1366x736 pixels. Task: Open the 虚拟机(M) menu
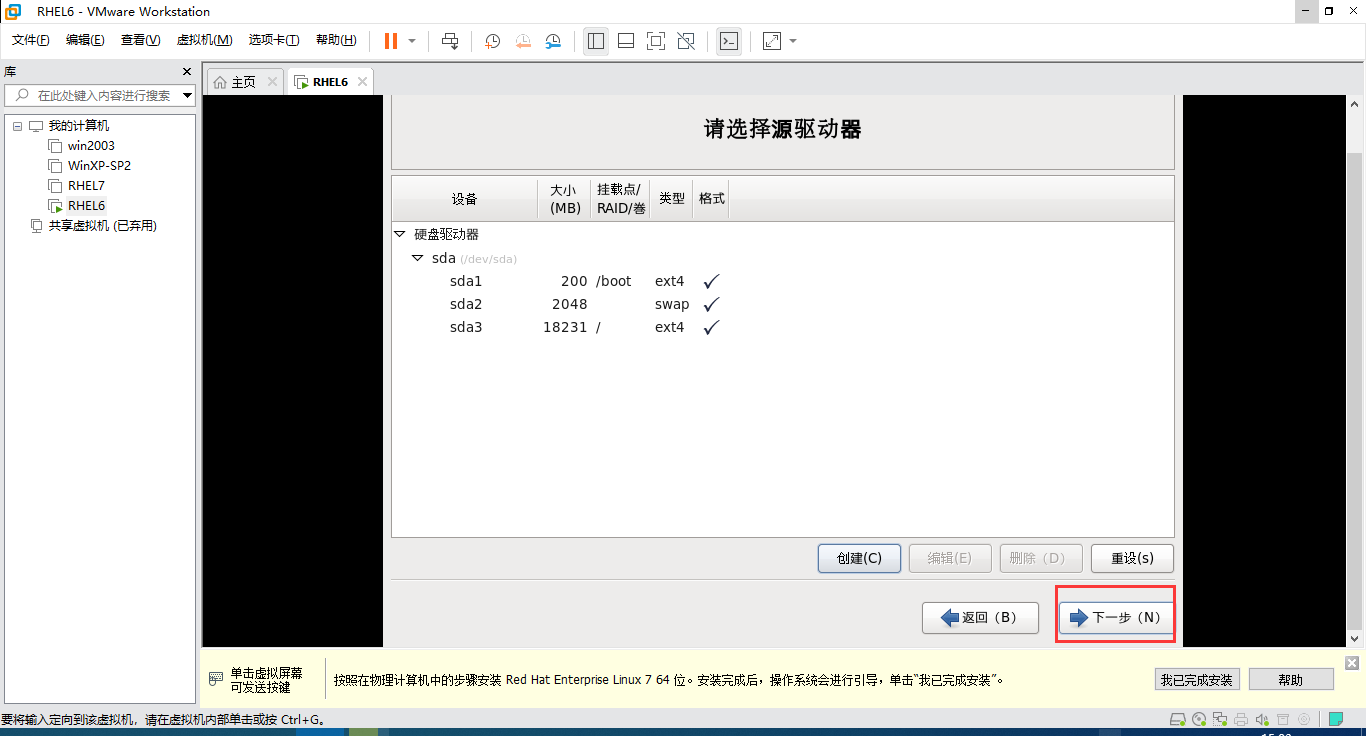tap(204, 40)
